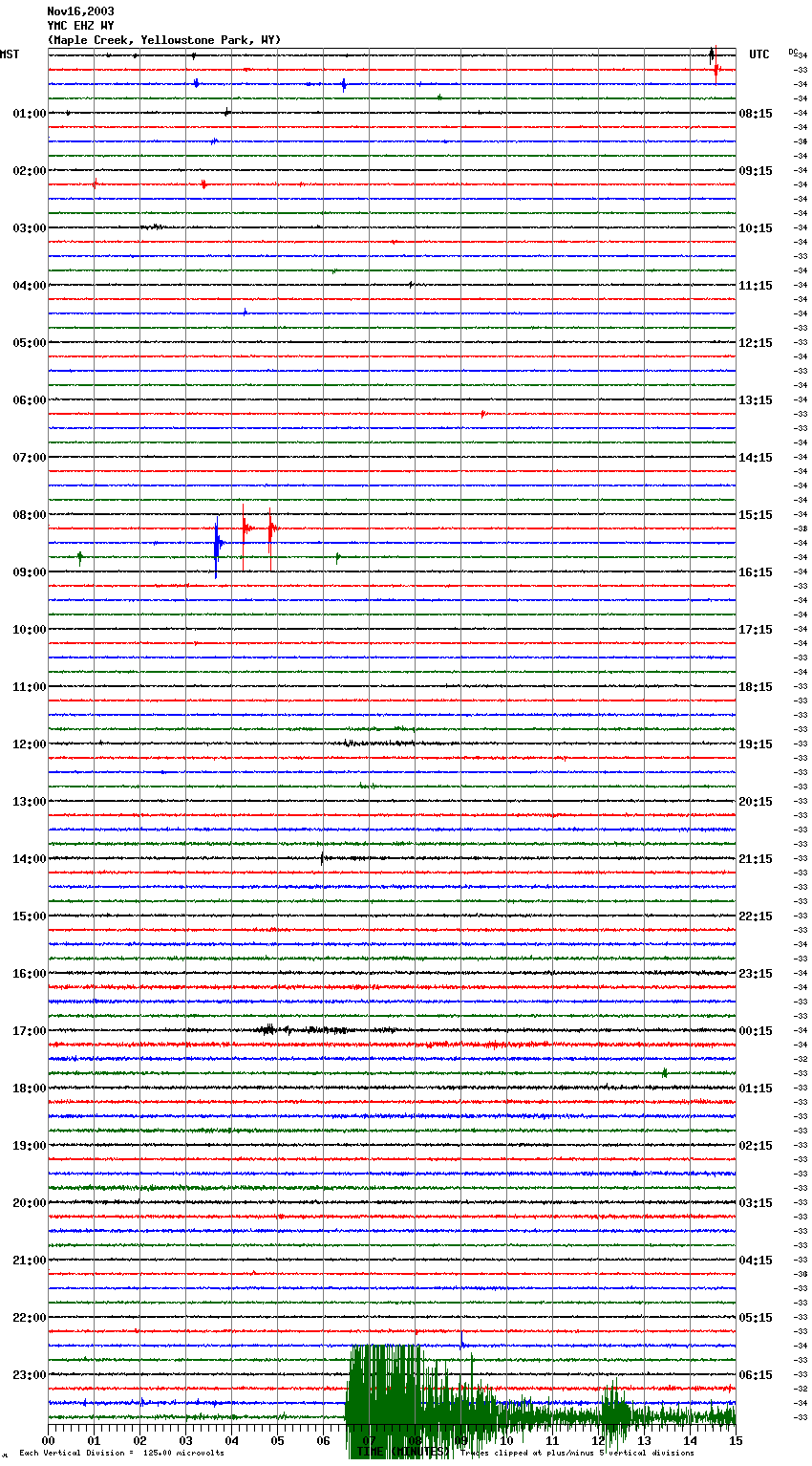Viewport: 812px width, 1466px height.
Task: Click the '16:00' MST hour label
Action: click(30, 974)
